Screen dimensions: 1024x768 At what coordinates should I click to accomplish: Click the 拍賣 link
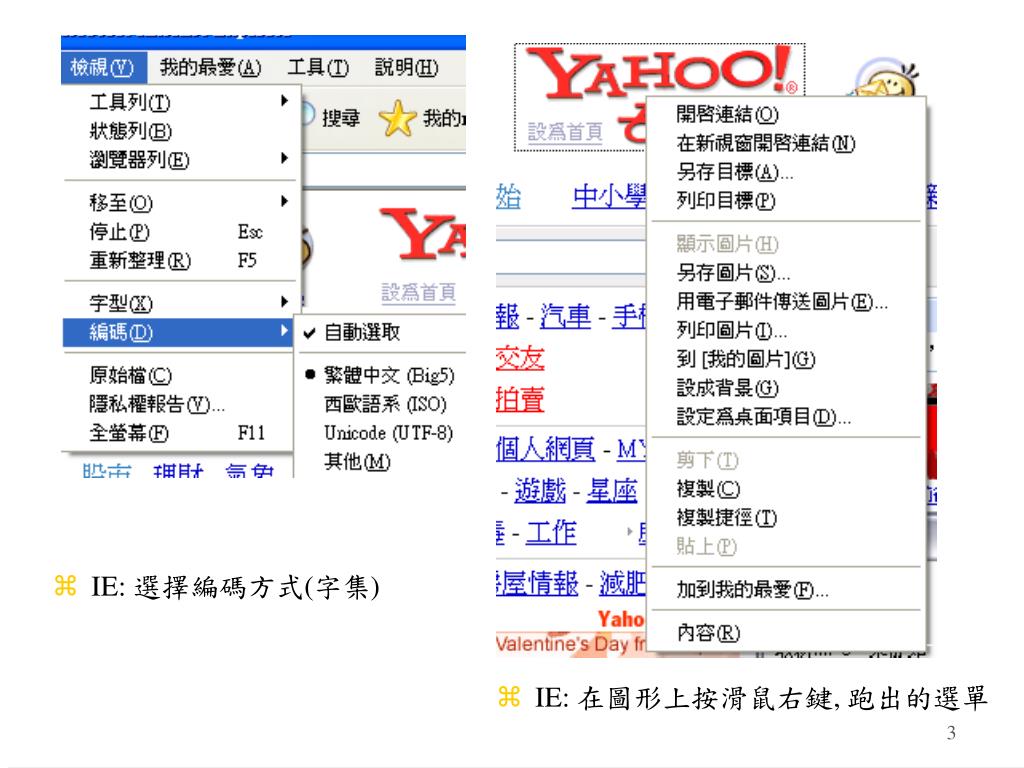tap(520, 399)
